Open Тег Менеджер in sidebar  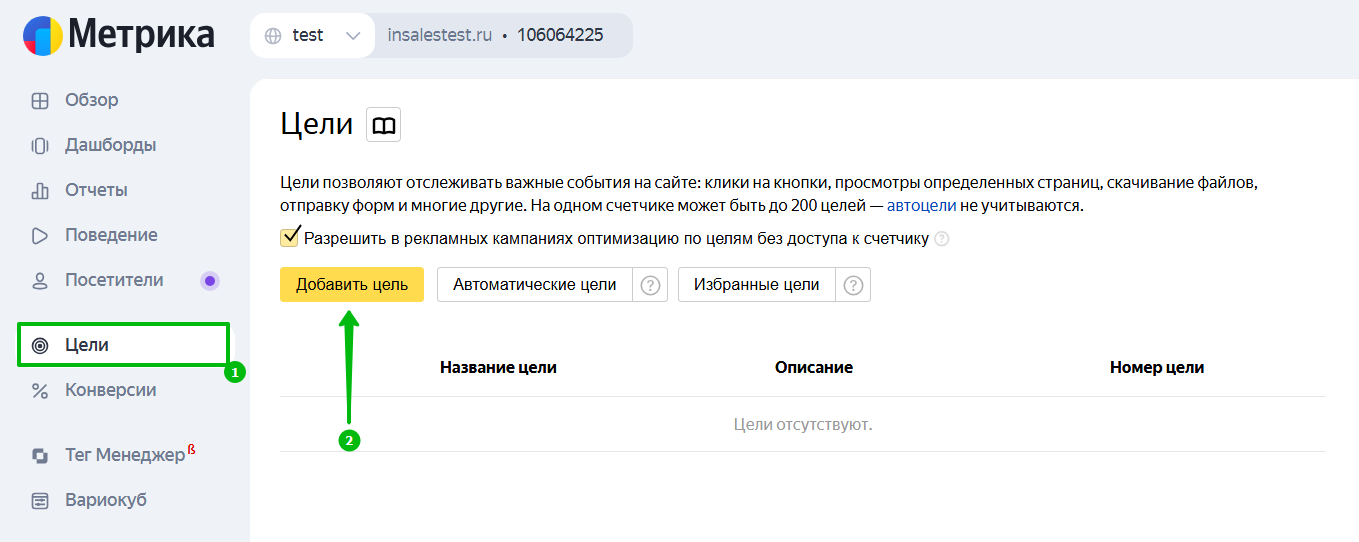[124, 455]
